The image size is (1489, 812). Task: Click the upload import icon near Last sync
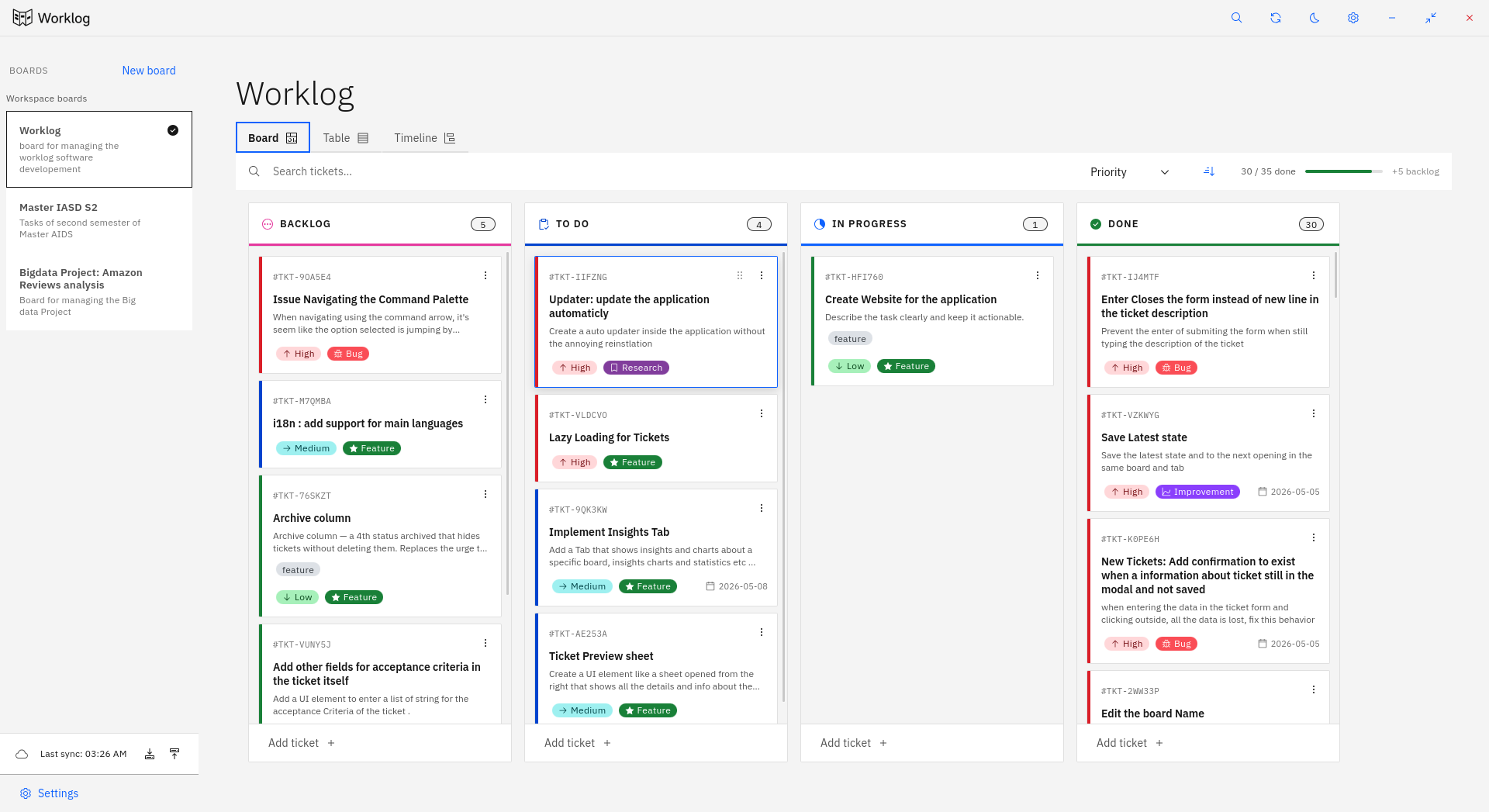click(x=174, y=754)
